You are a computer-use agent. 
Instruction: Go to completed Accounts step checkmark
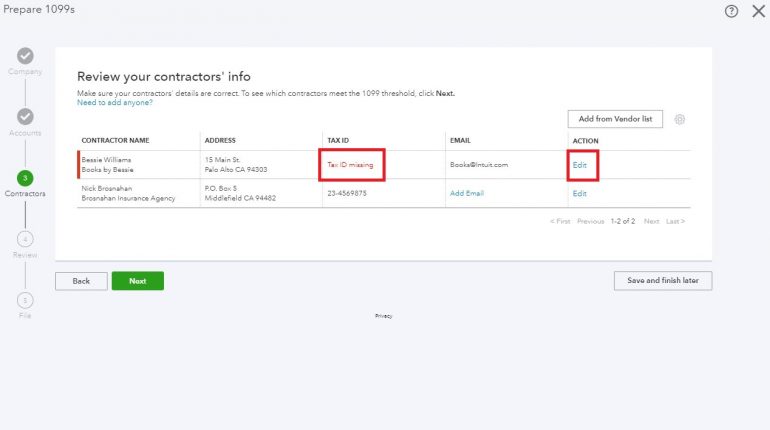point(25,117)
